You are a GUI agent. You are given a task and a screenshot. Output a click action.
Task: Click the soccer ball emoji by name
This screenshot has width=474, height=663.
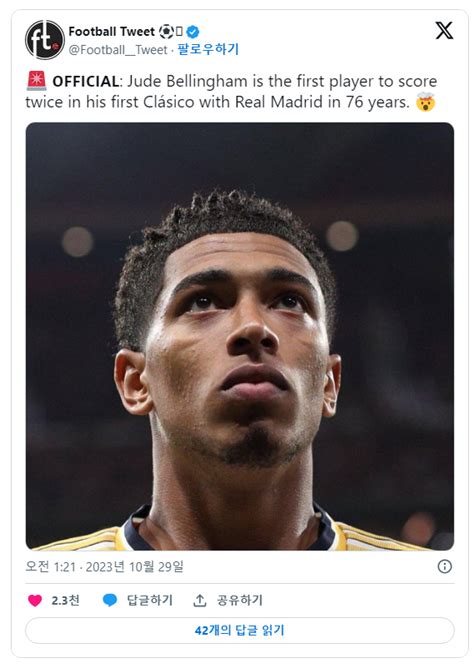[x=166, y=32]
